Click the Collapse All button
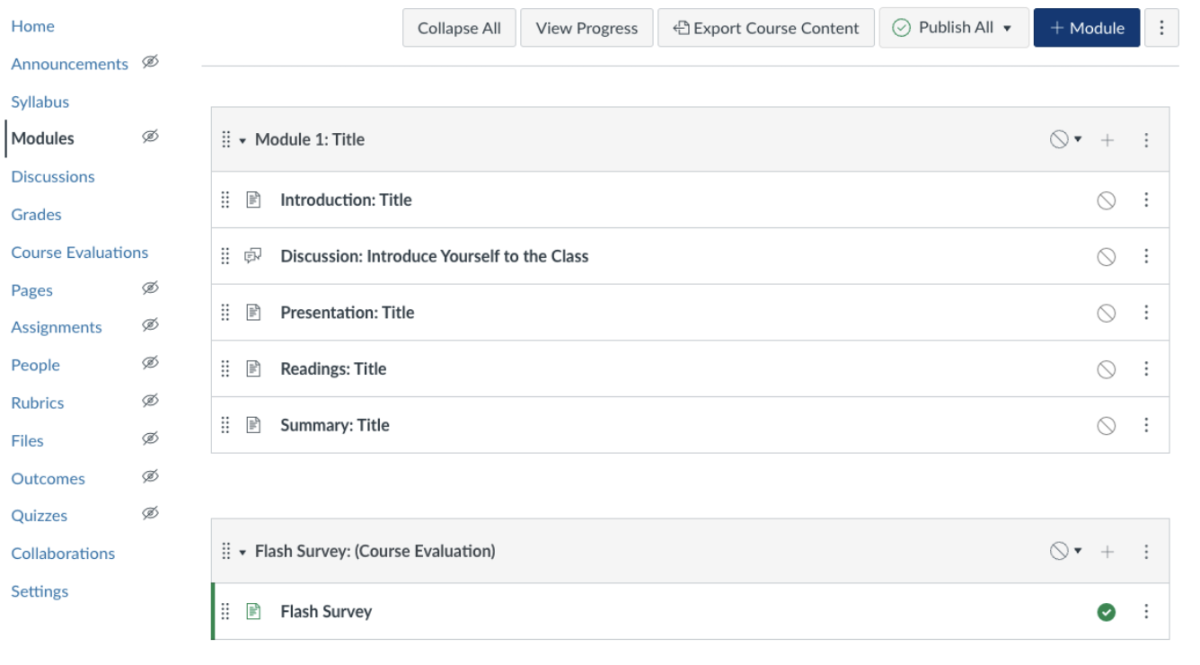Screen dimensions: 1200x665 tap(459, 28)
